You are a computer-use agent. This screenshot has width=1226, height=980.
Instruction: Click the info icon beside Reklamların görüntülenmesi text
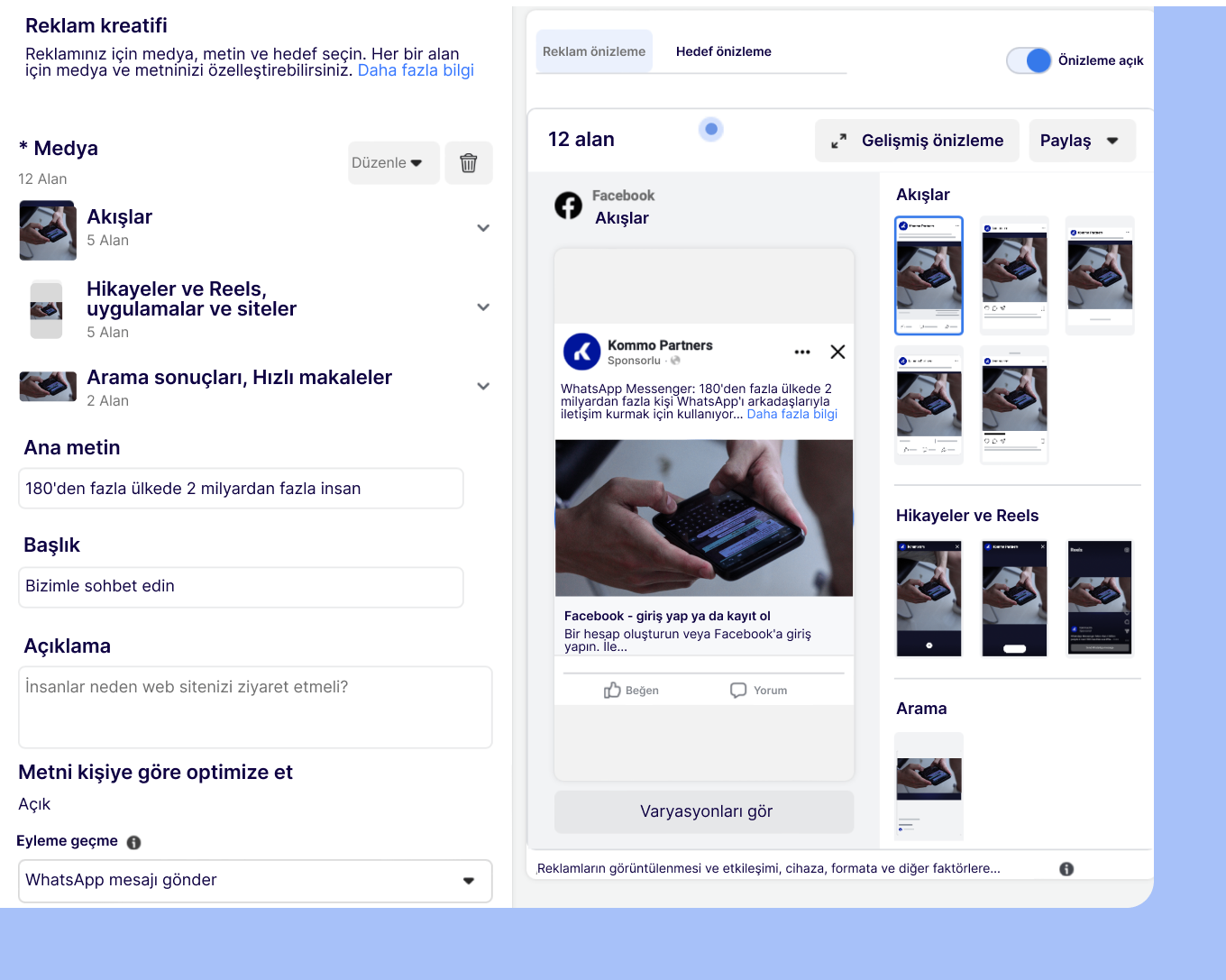click(1066, 869)
